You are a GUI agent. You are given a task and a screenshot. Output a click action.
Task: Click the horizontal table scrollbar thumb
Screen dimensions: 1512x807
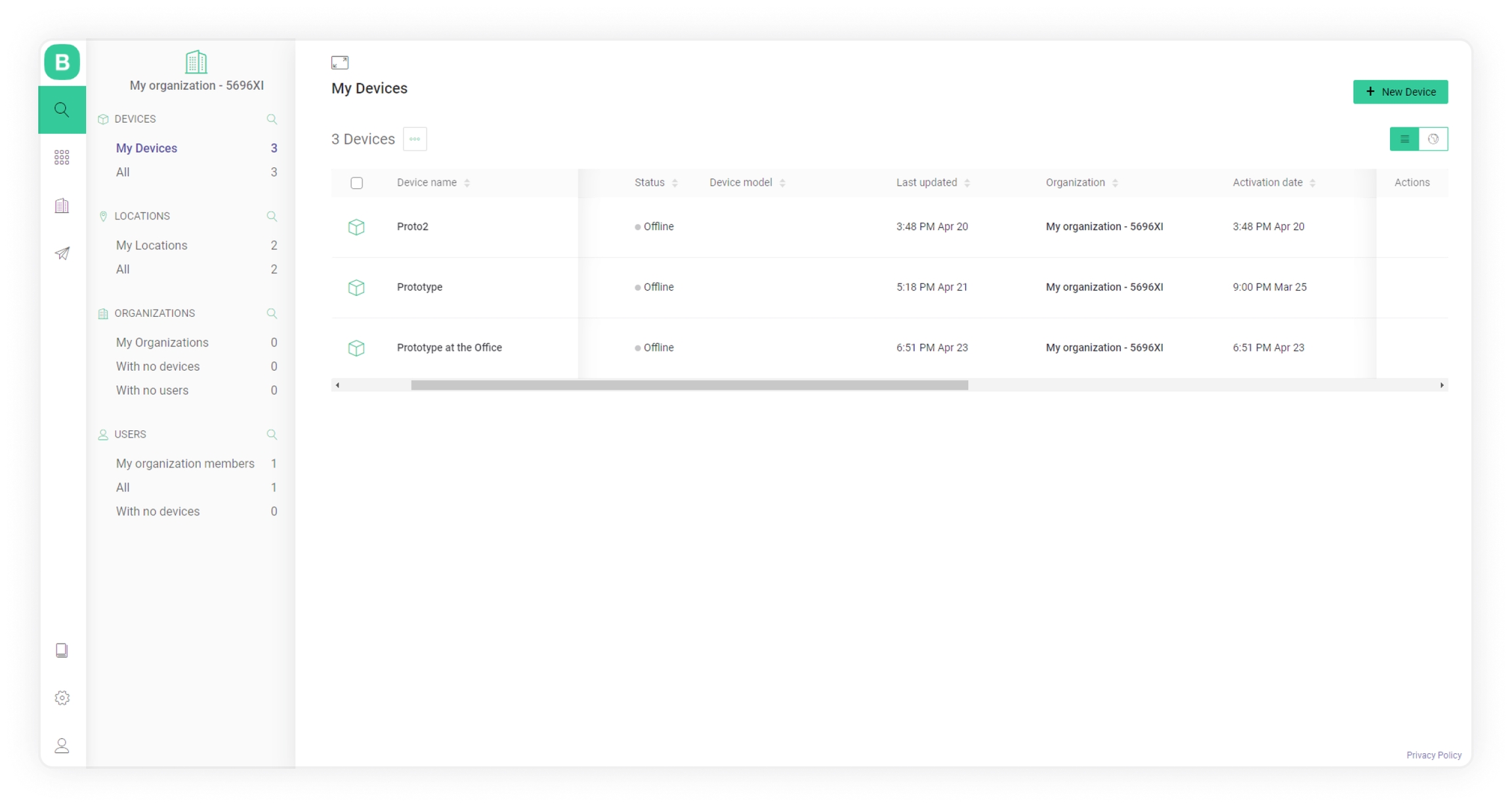pyautogui.click(x=689, y=386)
